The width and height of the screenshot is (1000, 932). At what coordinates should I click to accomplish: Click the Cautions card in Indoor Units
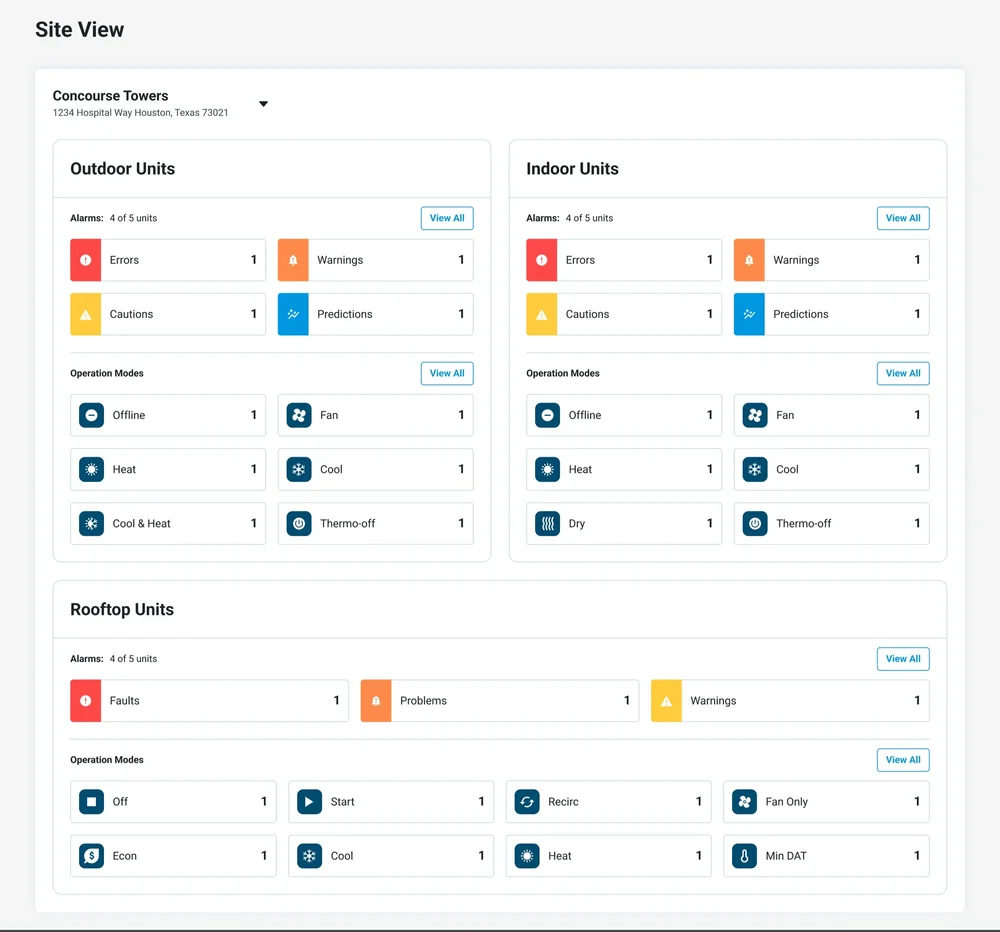click(624, 314)
